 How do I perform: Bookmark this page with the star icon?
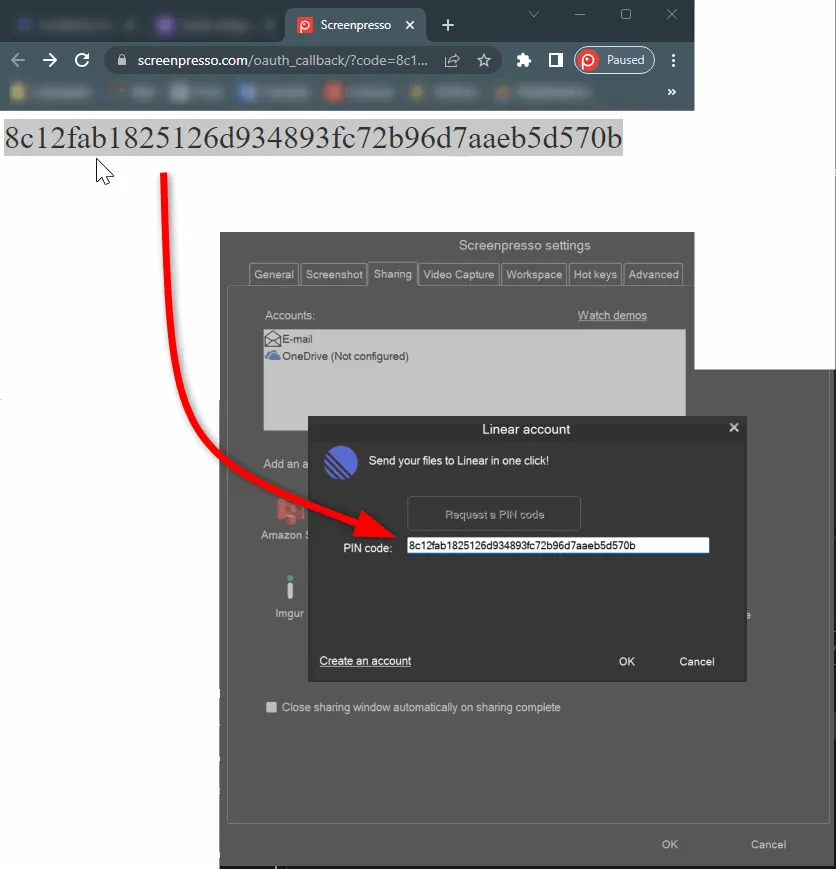click(x=484, y=60)
